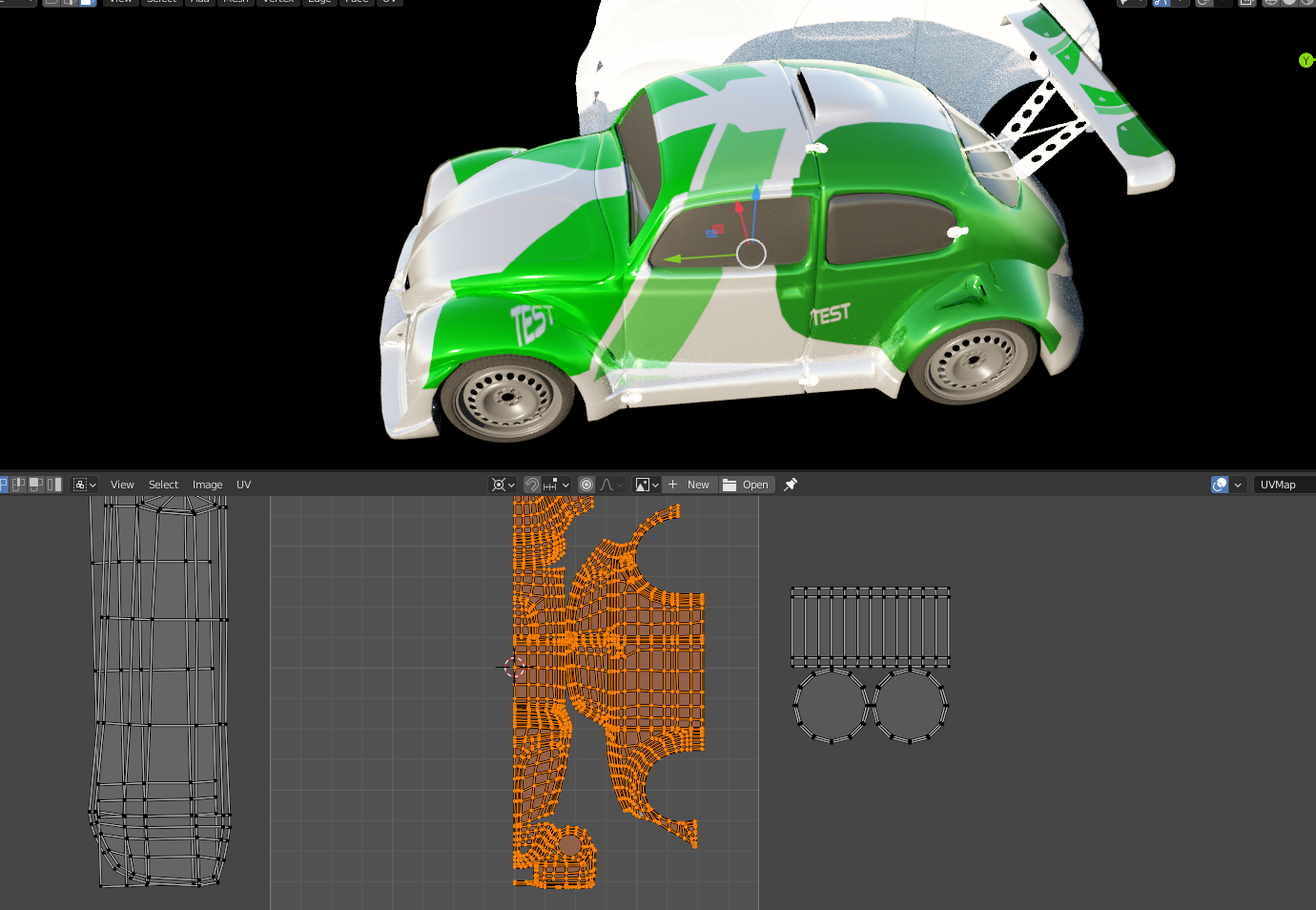Open proportional editing falloff dropdown
This screenshot has height=910, width=1316.
(611, 485)
